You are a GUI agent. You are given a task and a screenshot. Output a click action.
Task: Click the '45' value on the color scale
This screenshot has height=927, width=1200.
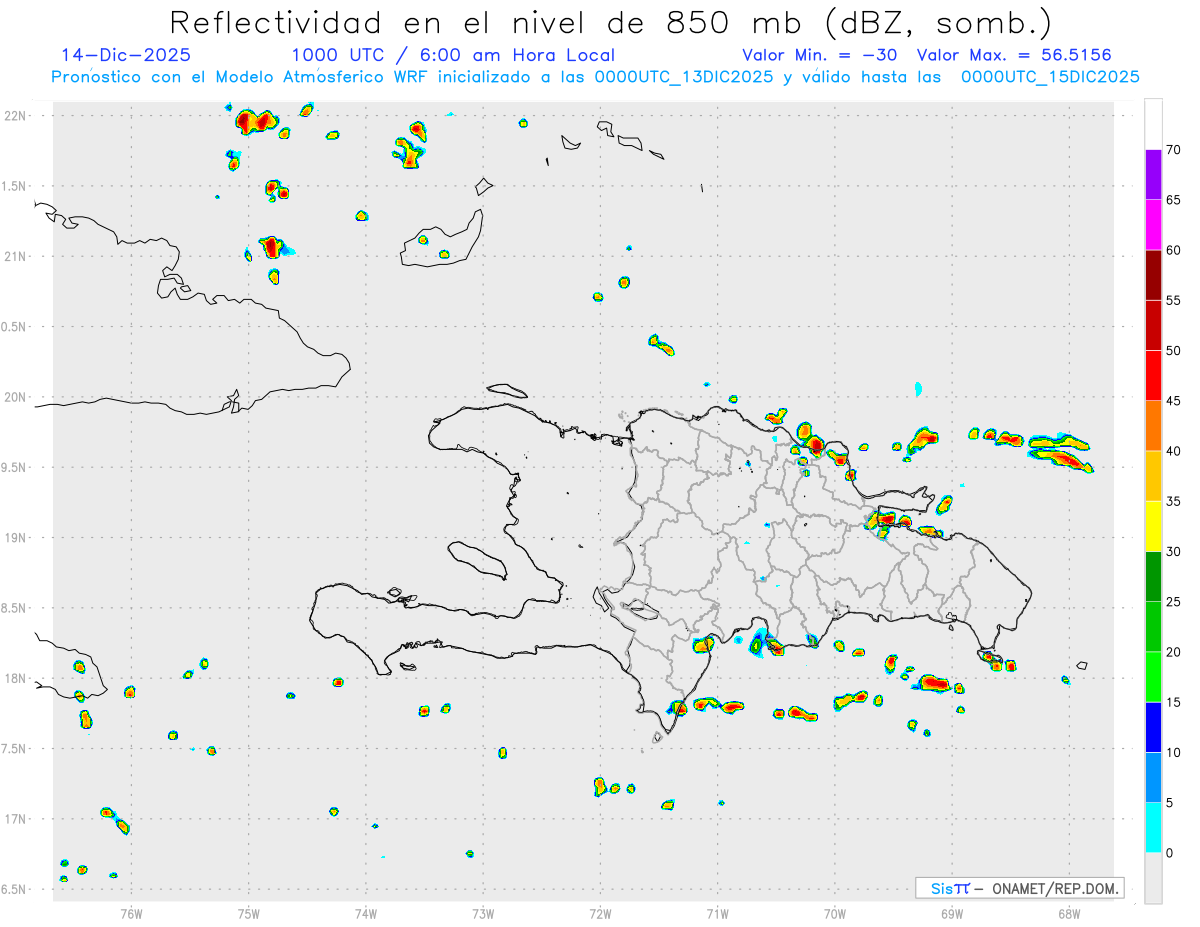tap(1173, 401)
